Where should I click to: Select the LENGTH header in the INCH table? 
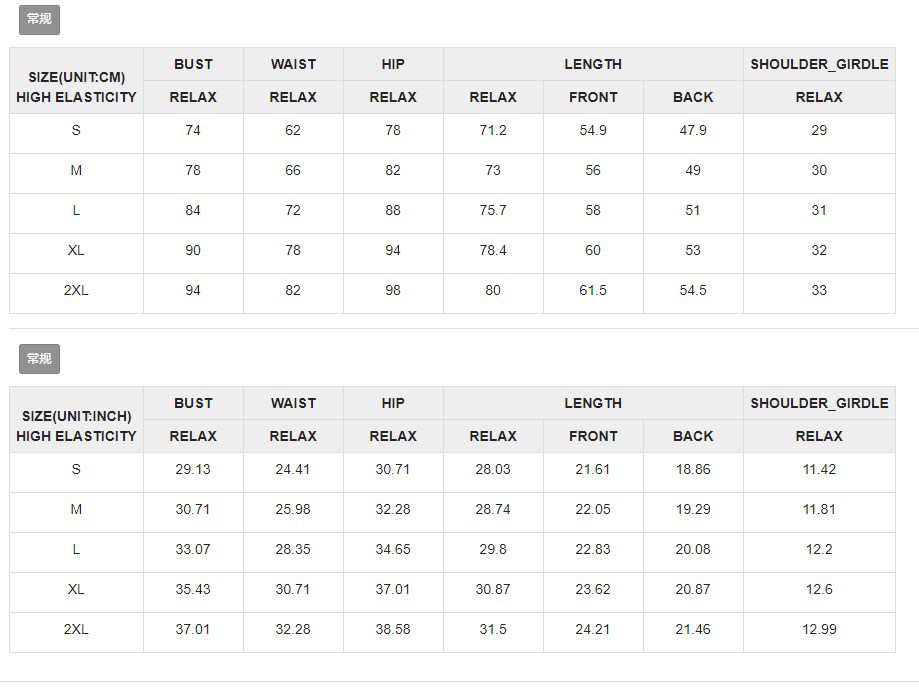(x=593, y=403)
